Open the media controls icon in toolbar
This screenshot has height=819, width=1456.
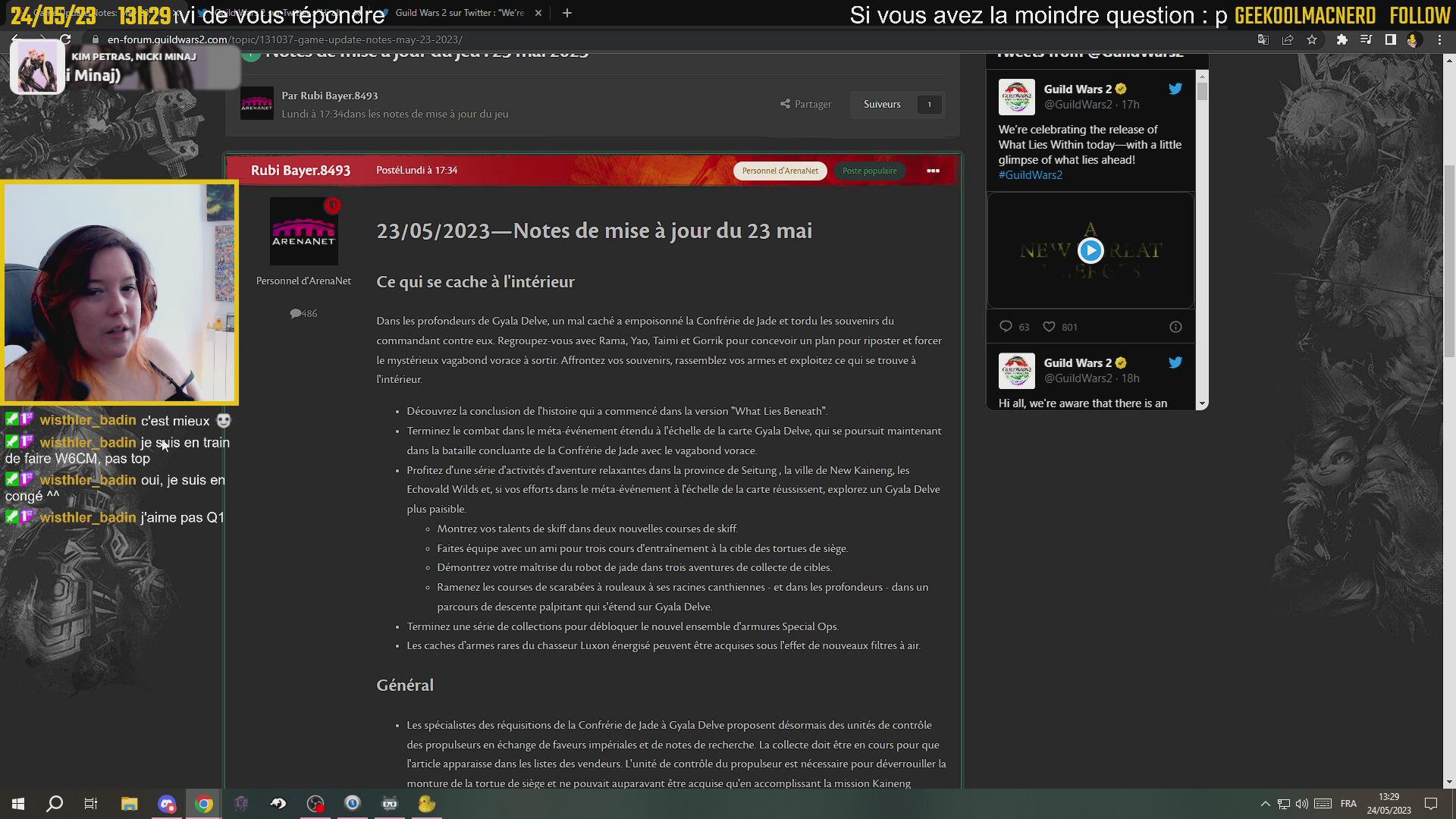[1366, 40]
